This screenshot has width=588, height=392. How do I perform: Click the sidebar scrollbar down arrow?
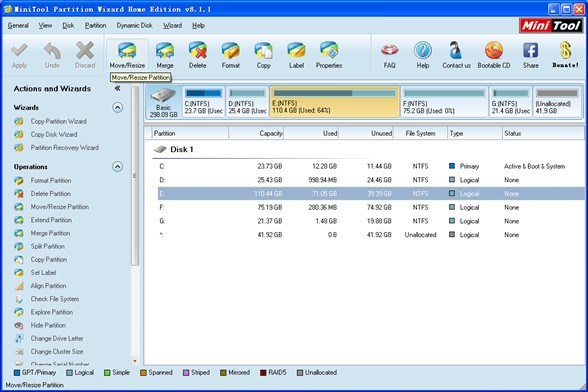pos(135,361)
